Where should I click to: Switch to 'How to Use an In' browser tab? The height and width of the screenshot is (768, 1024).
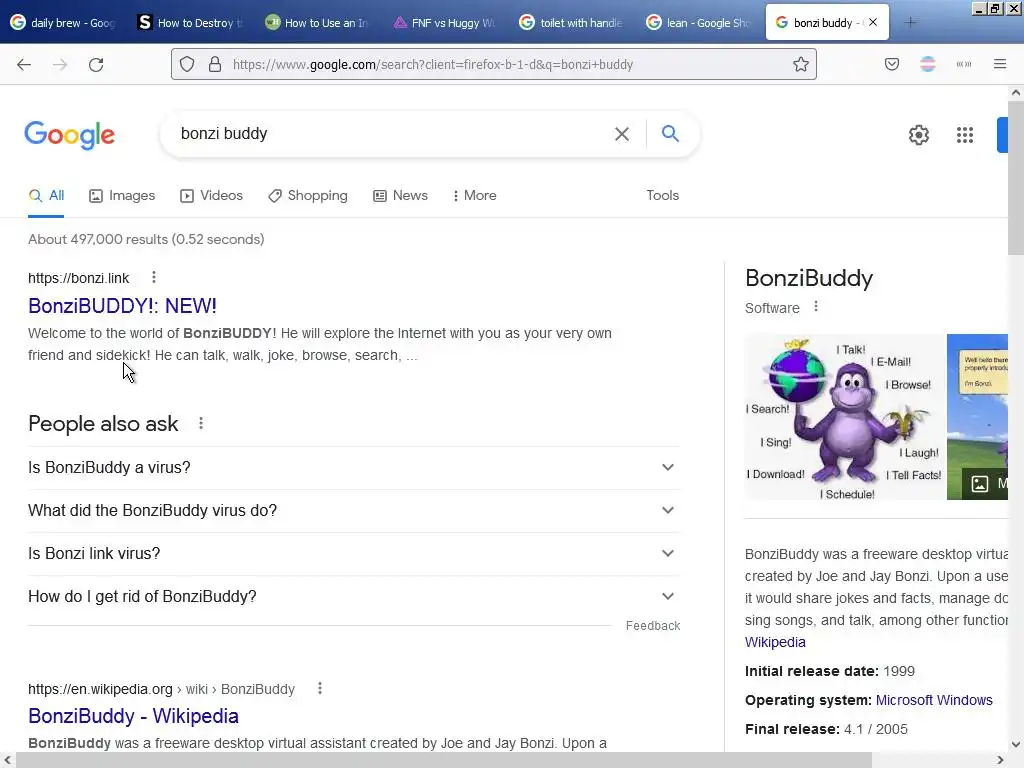pyautogui.click(x=317, y=23)
